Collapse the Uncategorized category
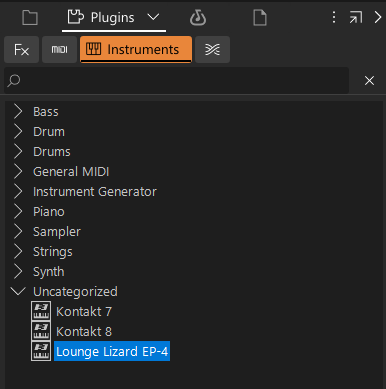Image resolution: width=386 pixels, height=389 pixels. pyautogui.click(x=18, y=291)
